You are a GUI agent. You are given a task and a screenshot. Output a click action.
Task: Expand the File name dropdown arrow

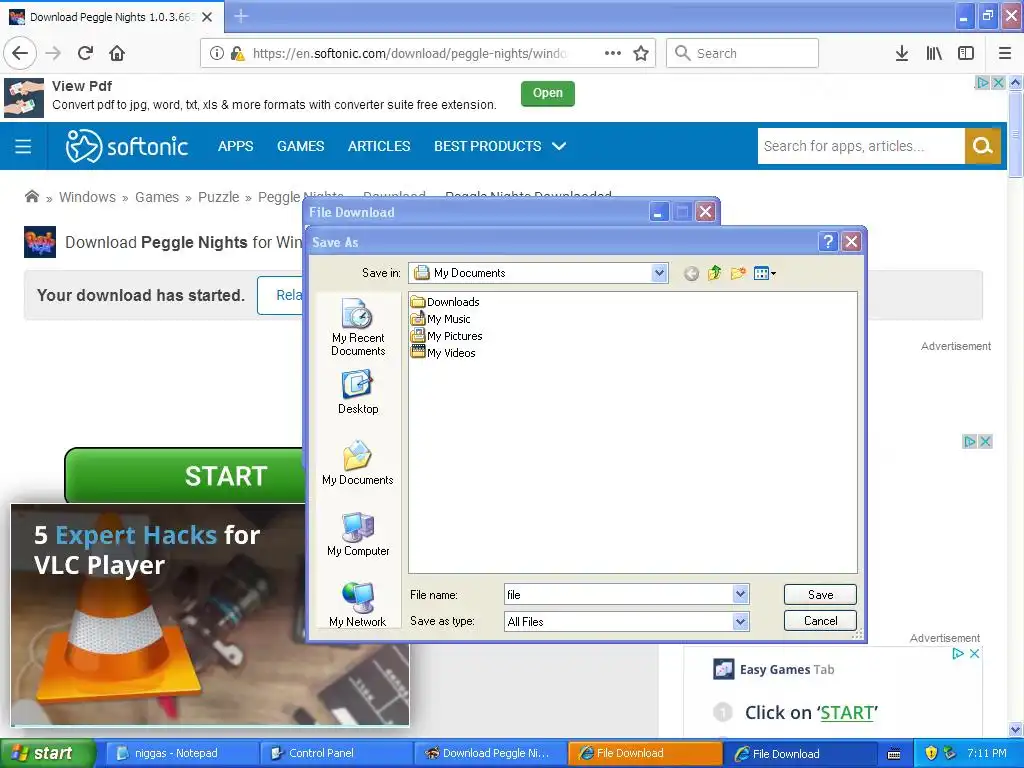pyautogui.click(x=740, y=594)
